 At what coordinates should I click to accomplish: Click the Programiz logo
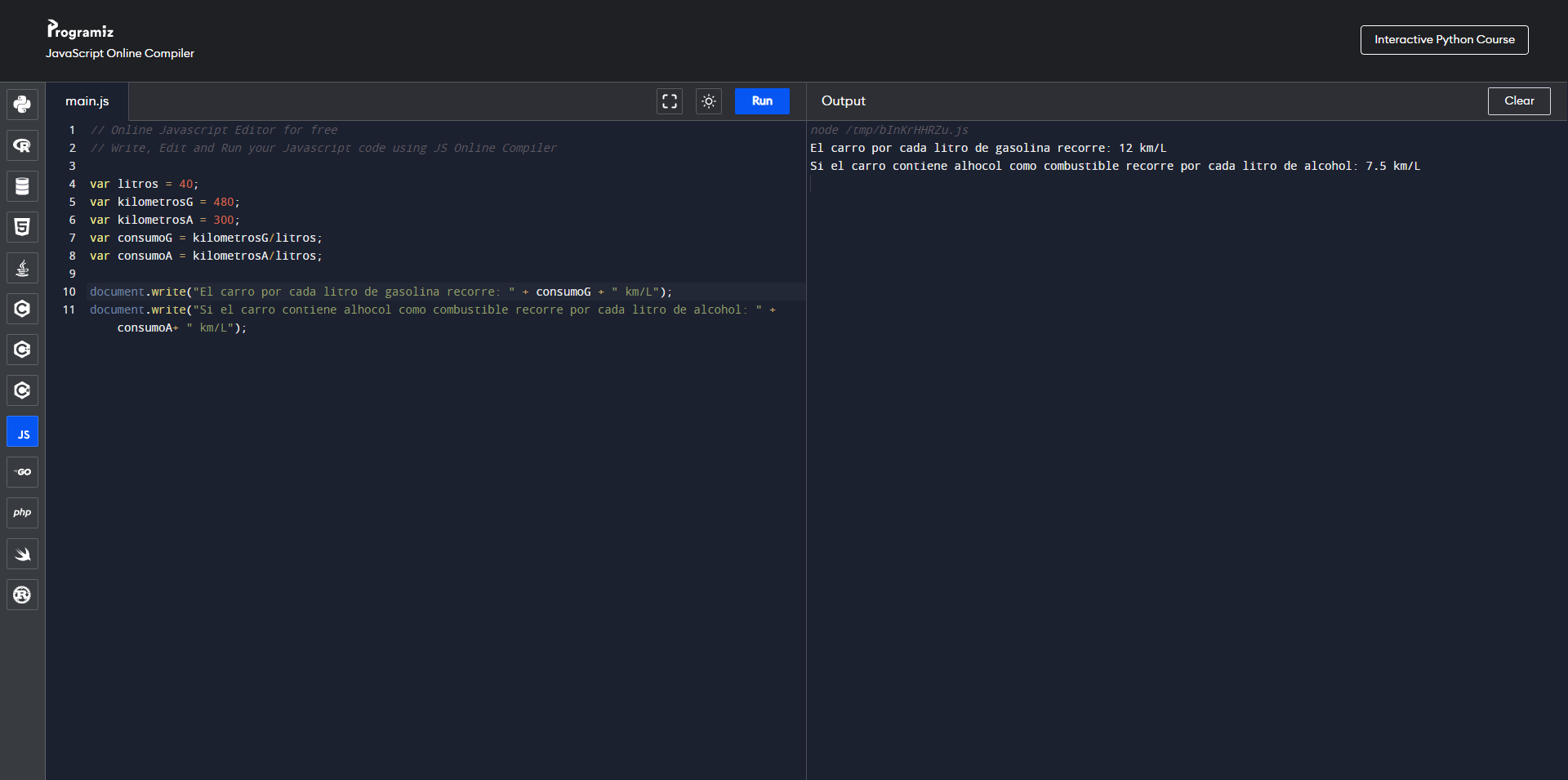pos(80,30)
